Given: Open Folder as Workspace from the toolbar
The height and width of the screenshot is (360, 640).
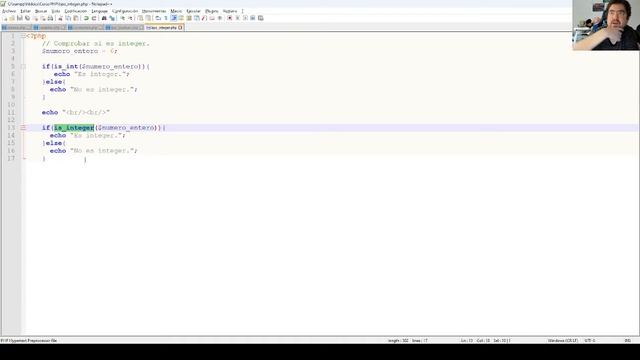Looking at the screenshot, I should point(211,18).
